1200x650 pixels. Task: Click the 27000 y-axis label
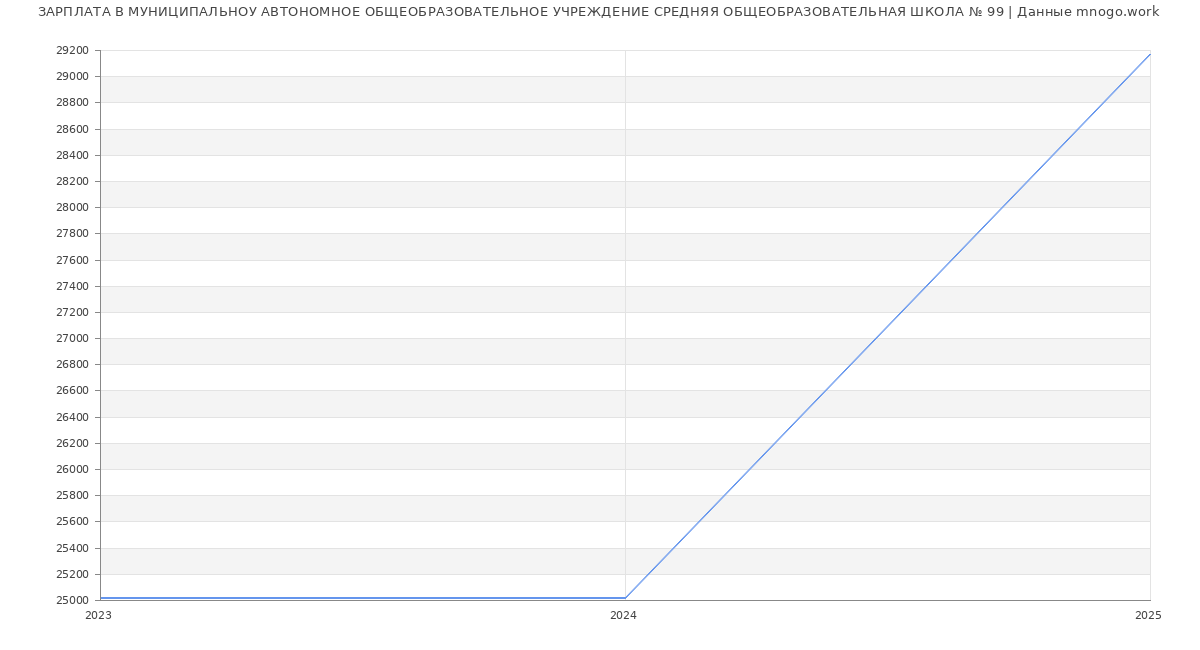click(x=72, y=338)
